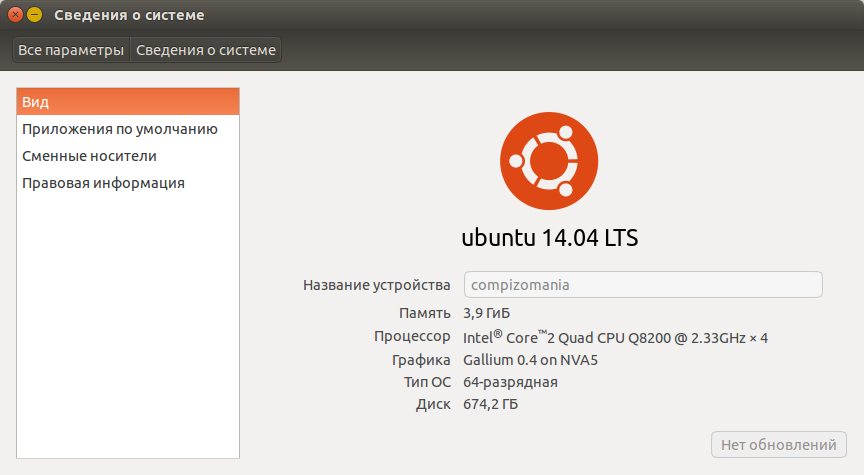Click the OS type value 64-разрядная
The image size is (864, 475).
coord(510,382)
